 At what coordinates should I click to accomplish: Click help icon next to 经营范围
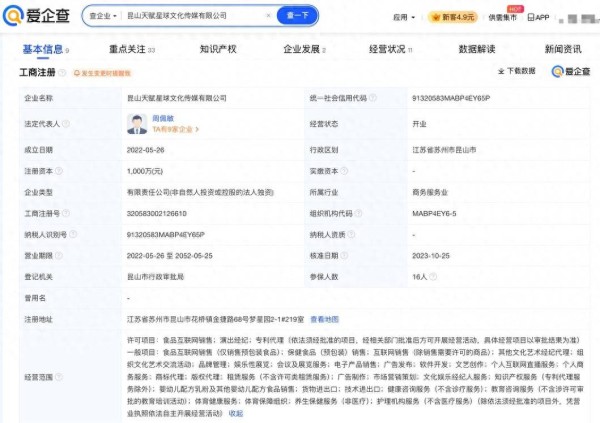coord(59,377)
